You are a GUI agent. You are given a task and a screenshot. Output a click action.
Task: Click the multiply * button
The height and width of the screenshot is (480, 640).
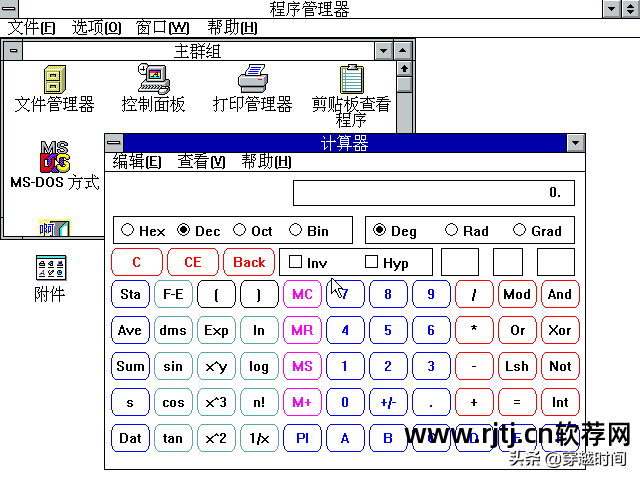tap(474, 330)
